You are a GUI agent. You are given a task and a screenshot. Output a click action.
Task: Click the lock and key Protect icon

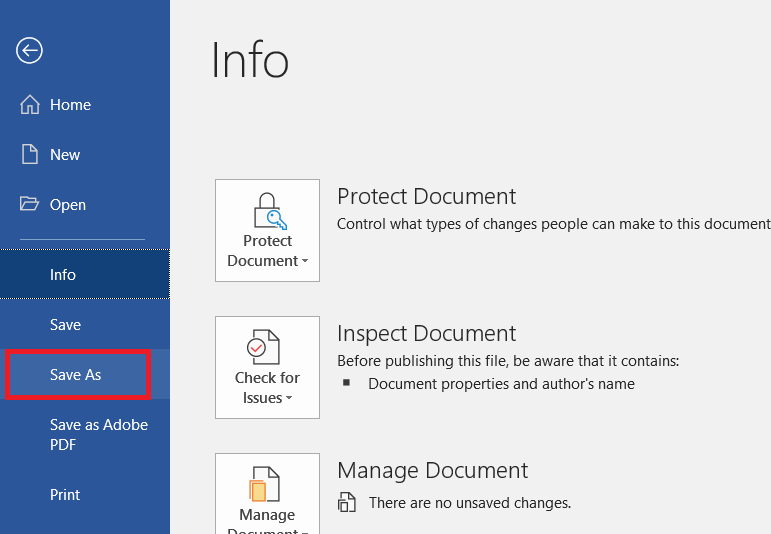269,211
